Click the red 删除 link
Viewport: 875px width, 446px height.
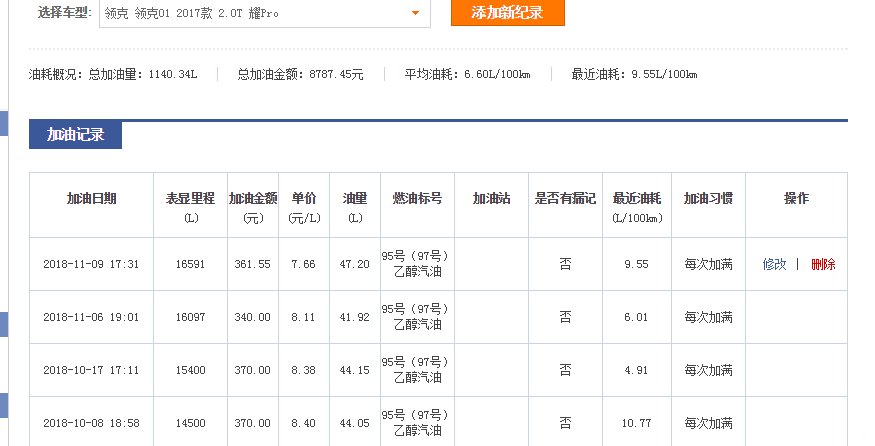tap(823, 264)
